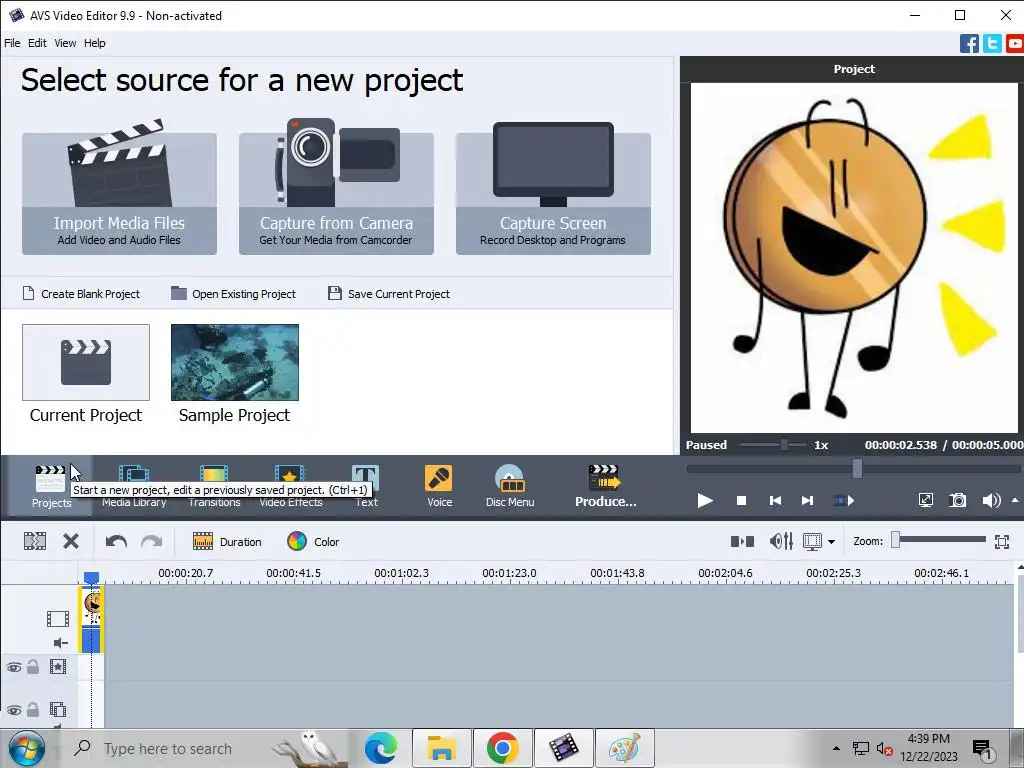Click Import Media Files tile
The image size is (1024, 768).
tap(120, 193)
